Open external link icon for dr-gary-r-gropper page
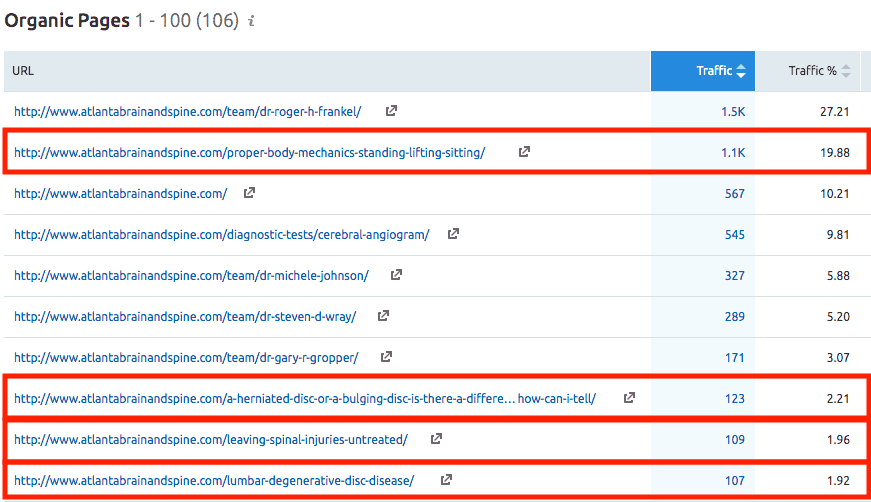The image size is (871, 502). click(x=386, y=357)
